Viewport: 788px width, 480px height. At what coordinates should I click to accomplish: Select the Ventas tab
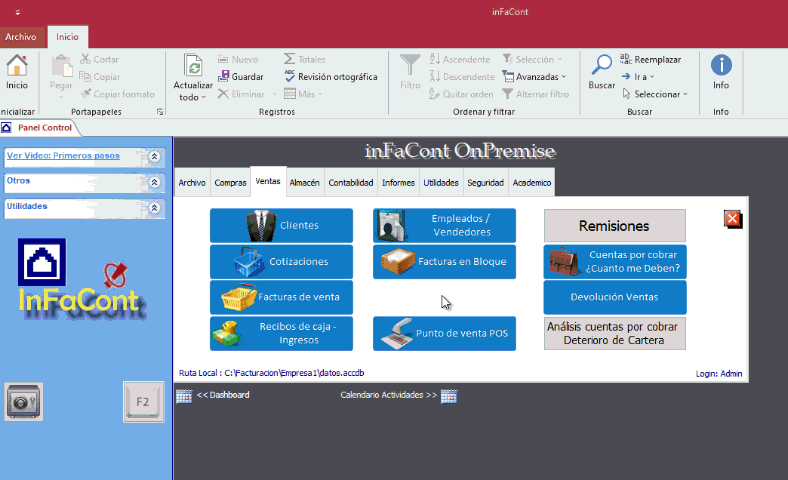point(268,181)
